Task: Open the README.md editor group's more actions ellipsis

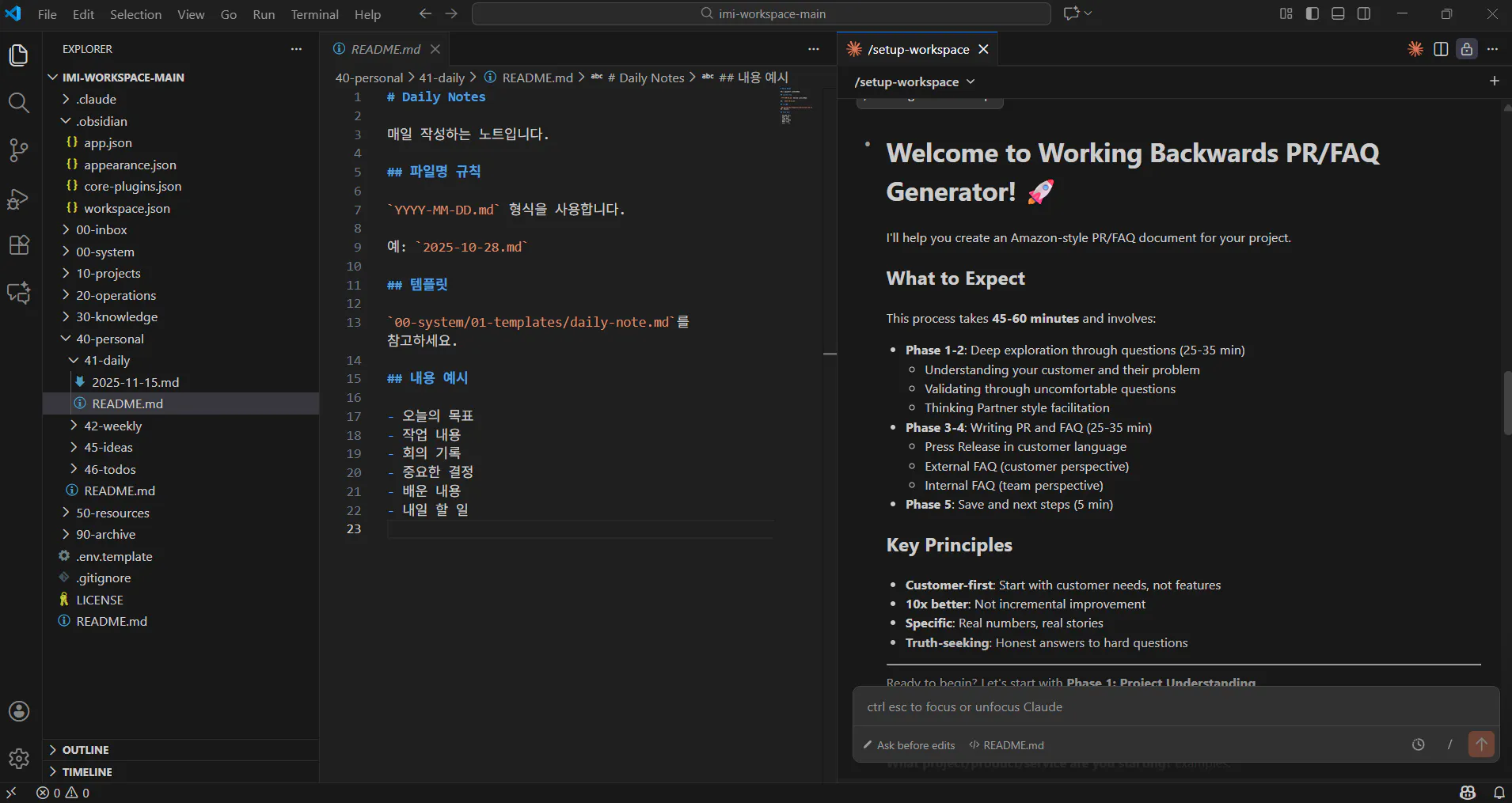Action: 813,49
